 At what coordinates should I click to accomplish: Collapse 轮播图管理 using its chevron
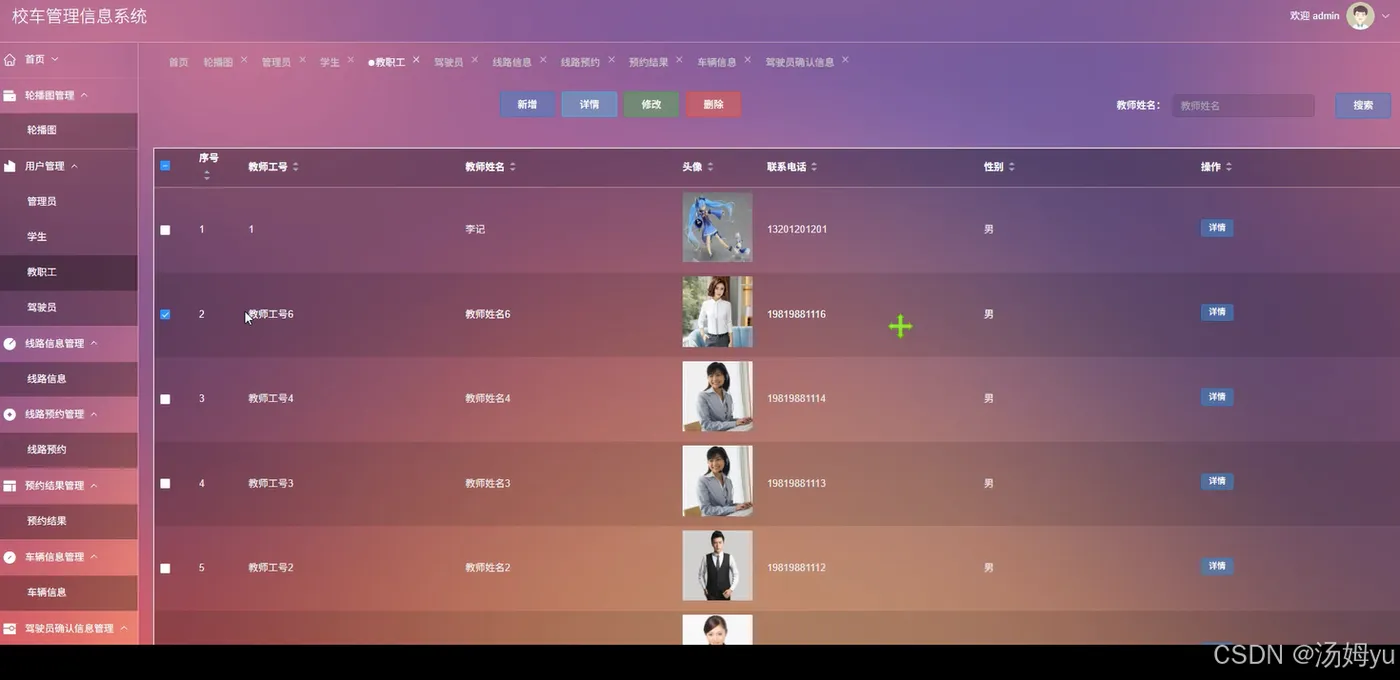[84, 96]
